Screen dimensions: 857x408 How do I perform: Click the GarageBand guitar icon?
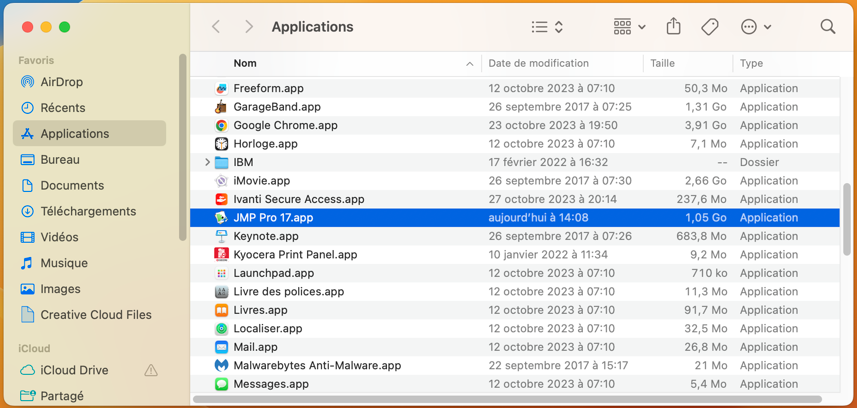[221, 107]
